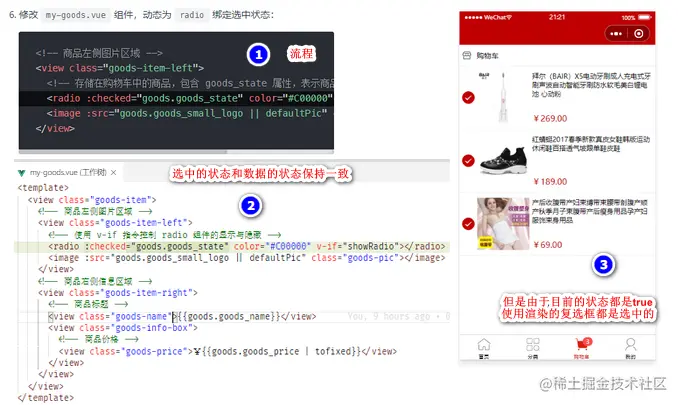This screenshot has height=405, width=680.
Task: Click the goods-price tofixed line in the editor
Action: click(x=228, y=351)
